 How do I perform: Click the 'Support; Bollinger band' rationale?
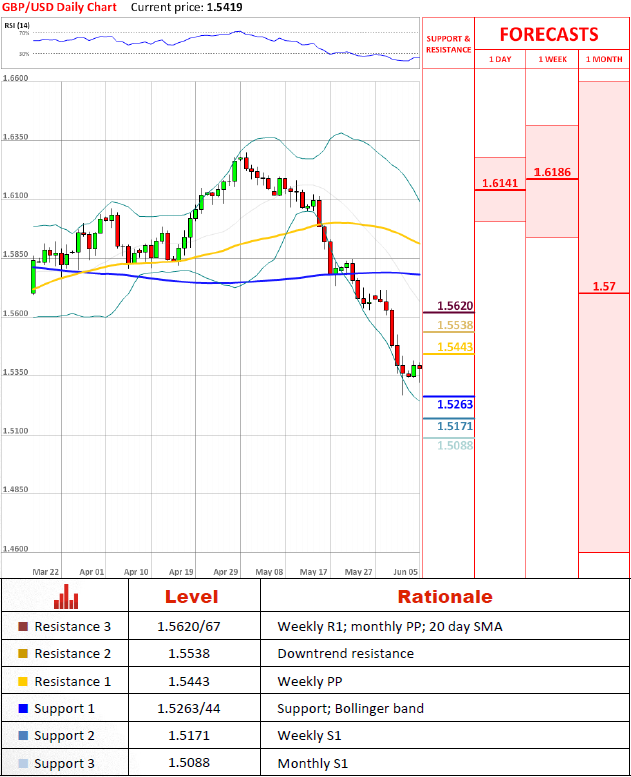tap(350, 709)
